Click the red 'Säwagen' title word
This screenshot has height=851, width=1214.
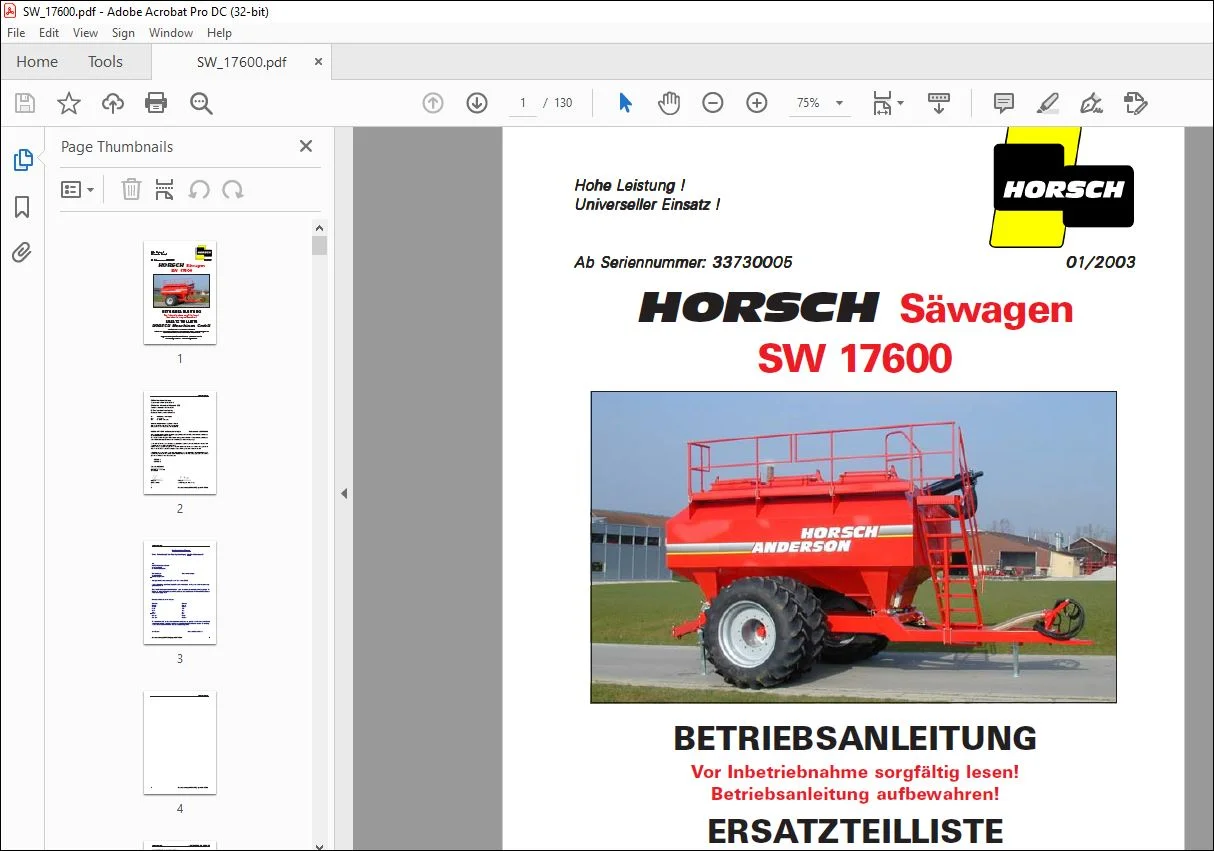coord(986,309)
